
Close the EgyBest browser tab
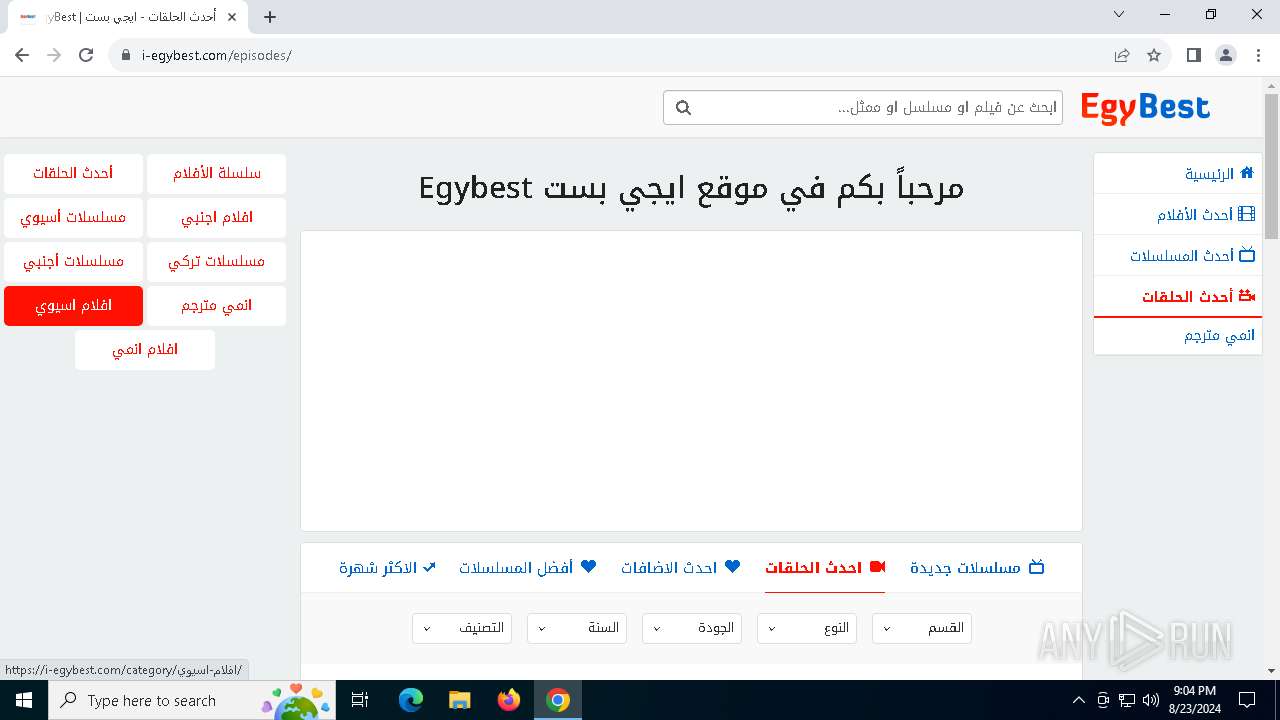[x=232, y=16]
